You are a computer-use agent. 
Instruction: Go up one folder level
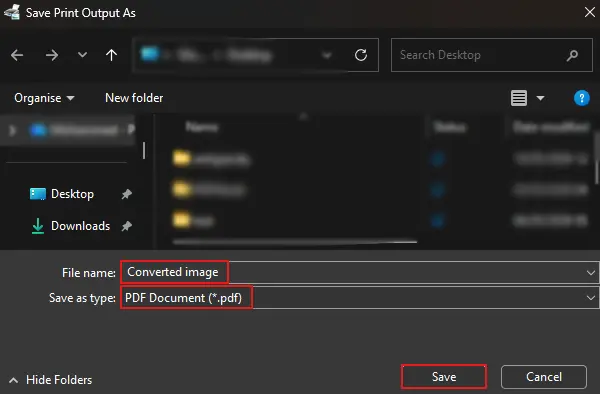click(111, 55)
